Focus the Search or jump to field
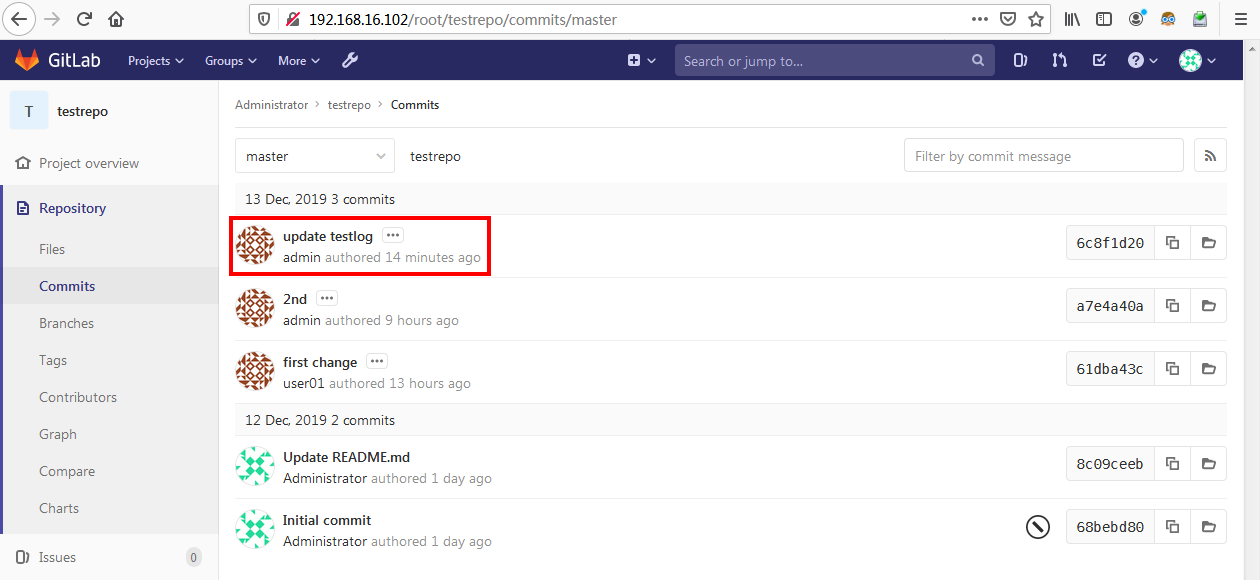The height and width of the screenshot is (580, 1260). pos(835,61)
